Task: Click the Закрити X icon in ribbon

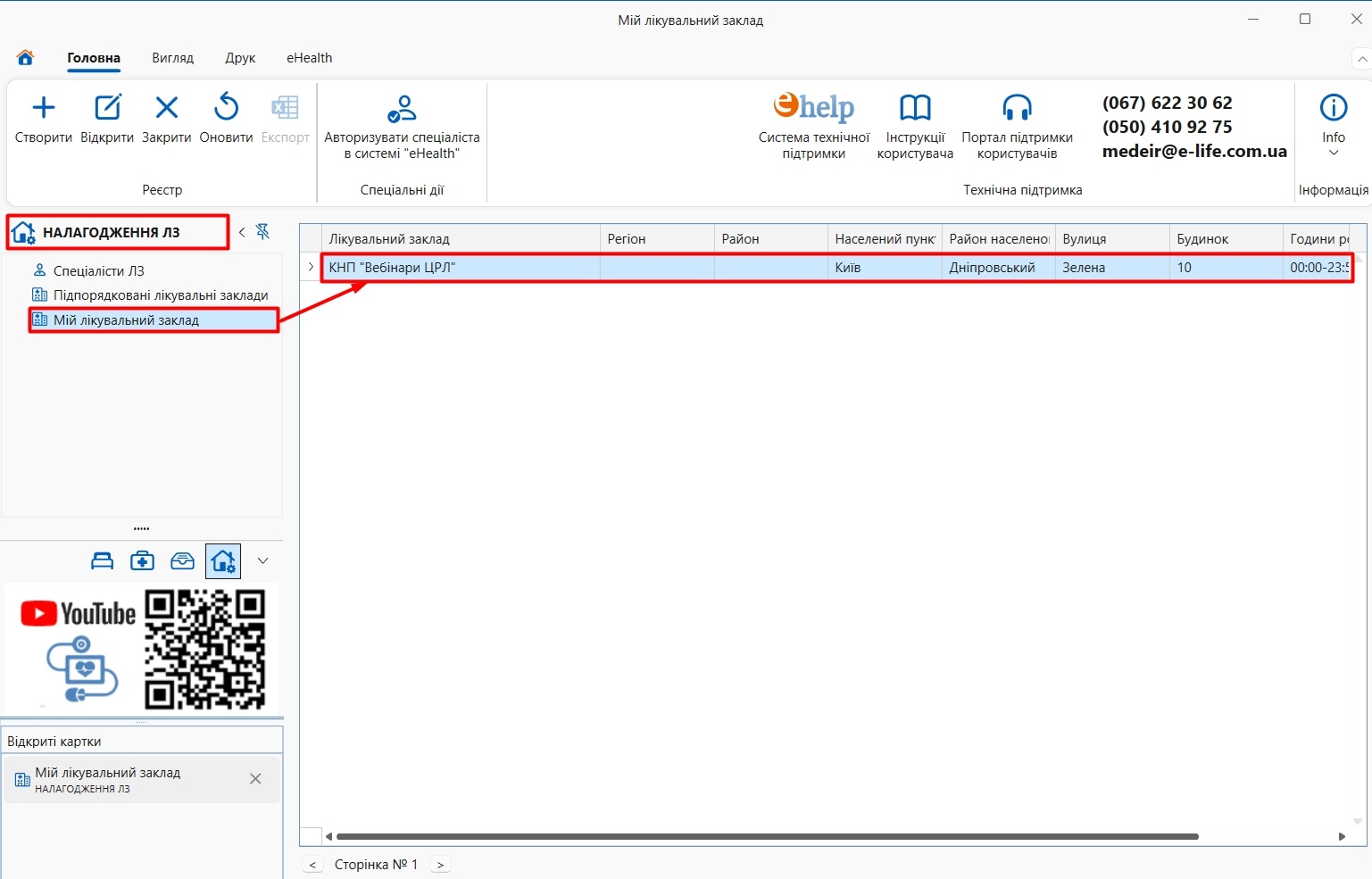Action: pyautogui.click(x=166, y=108)
